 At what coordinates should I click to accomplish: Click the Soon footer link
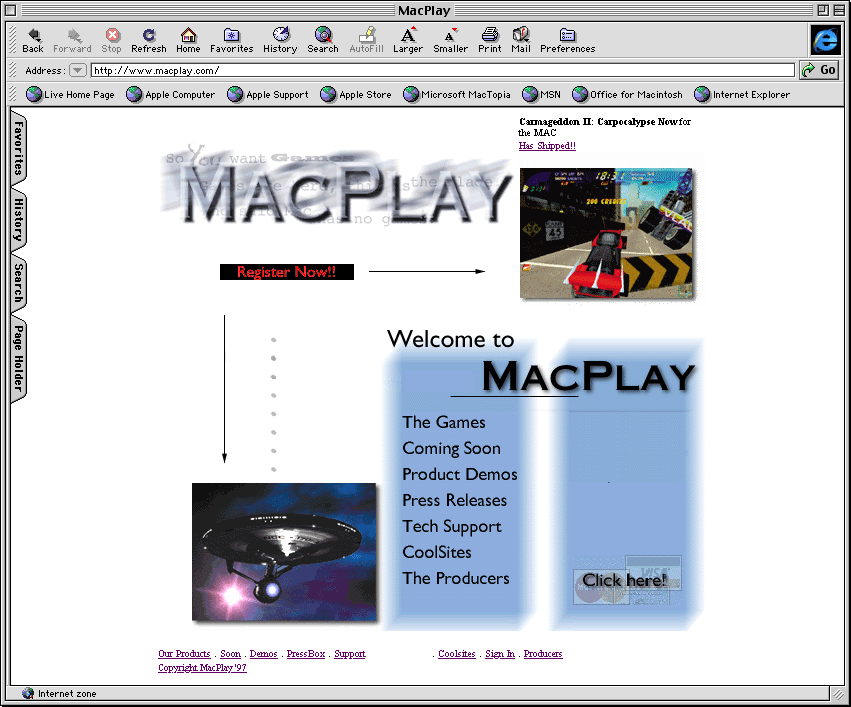[230, 654]
